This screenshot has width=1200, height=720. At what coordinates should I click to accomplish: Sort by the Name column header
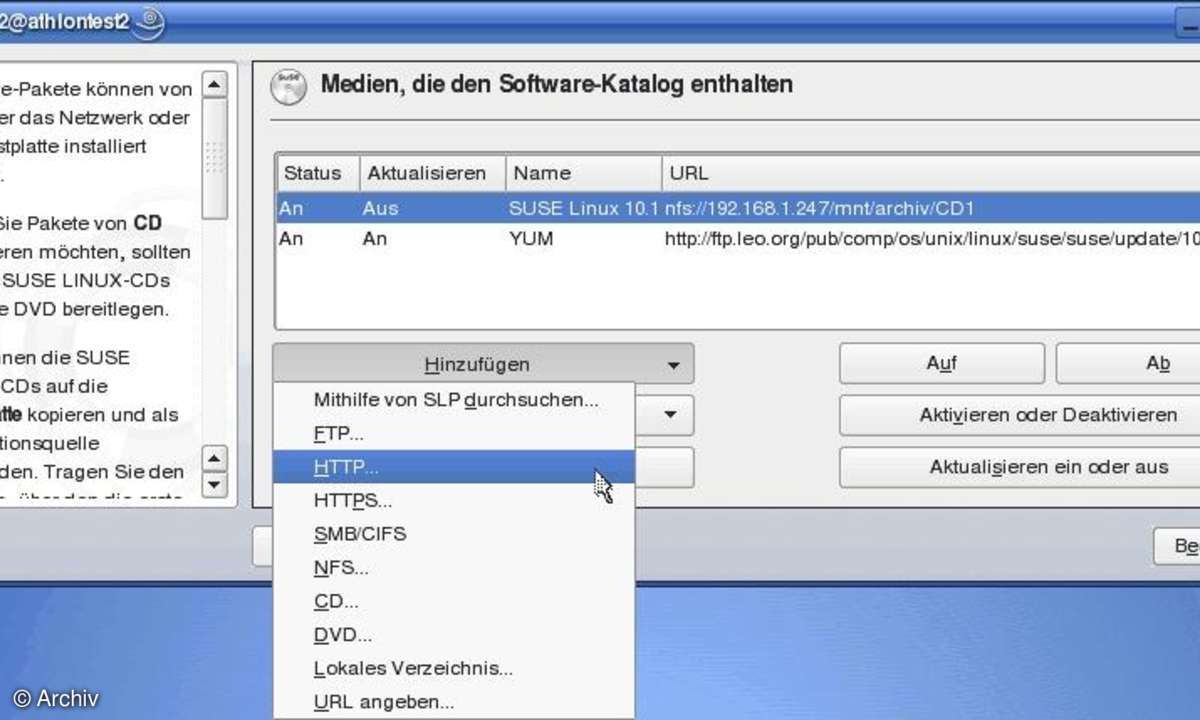click(583, 173)
